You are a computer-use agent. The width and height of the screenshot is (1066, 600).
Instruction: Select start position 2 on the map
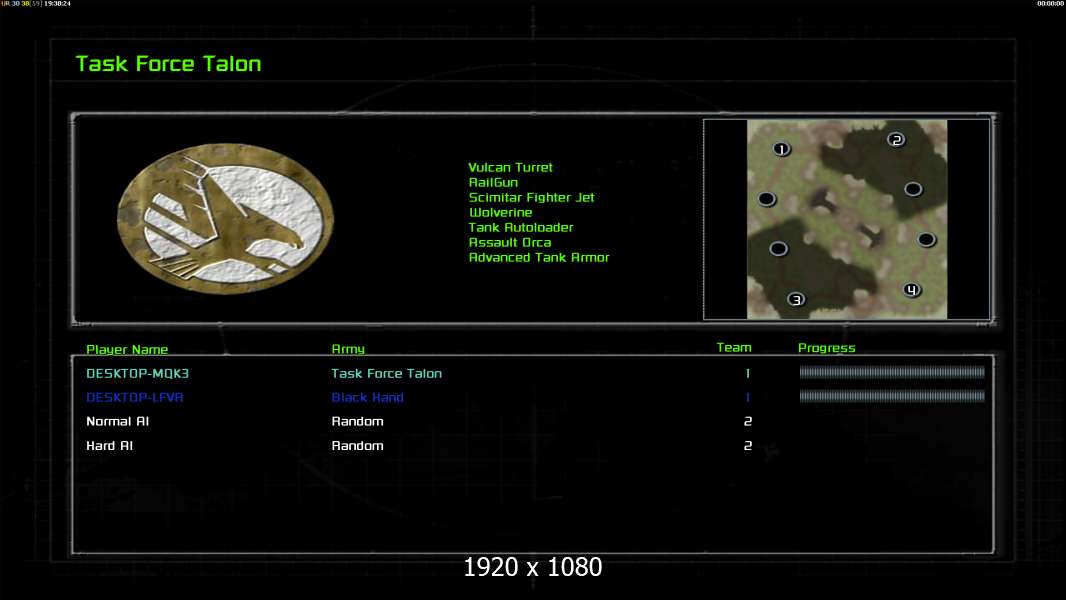pyautogui.click(x=896, y=139)
